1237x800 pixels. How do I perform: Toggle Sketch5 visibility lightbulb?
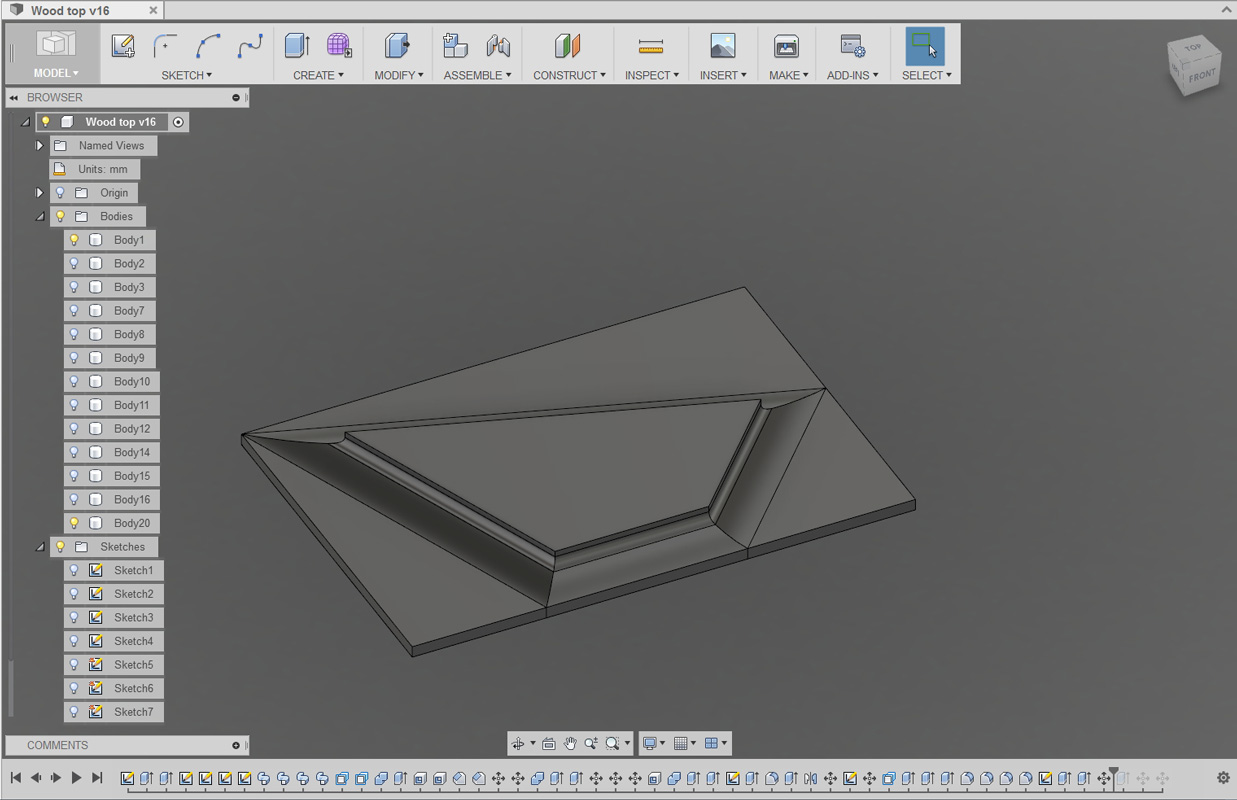[x=74, y=665]
